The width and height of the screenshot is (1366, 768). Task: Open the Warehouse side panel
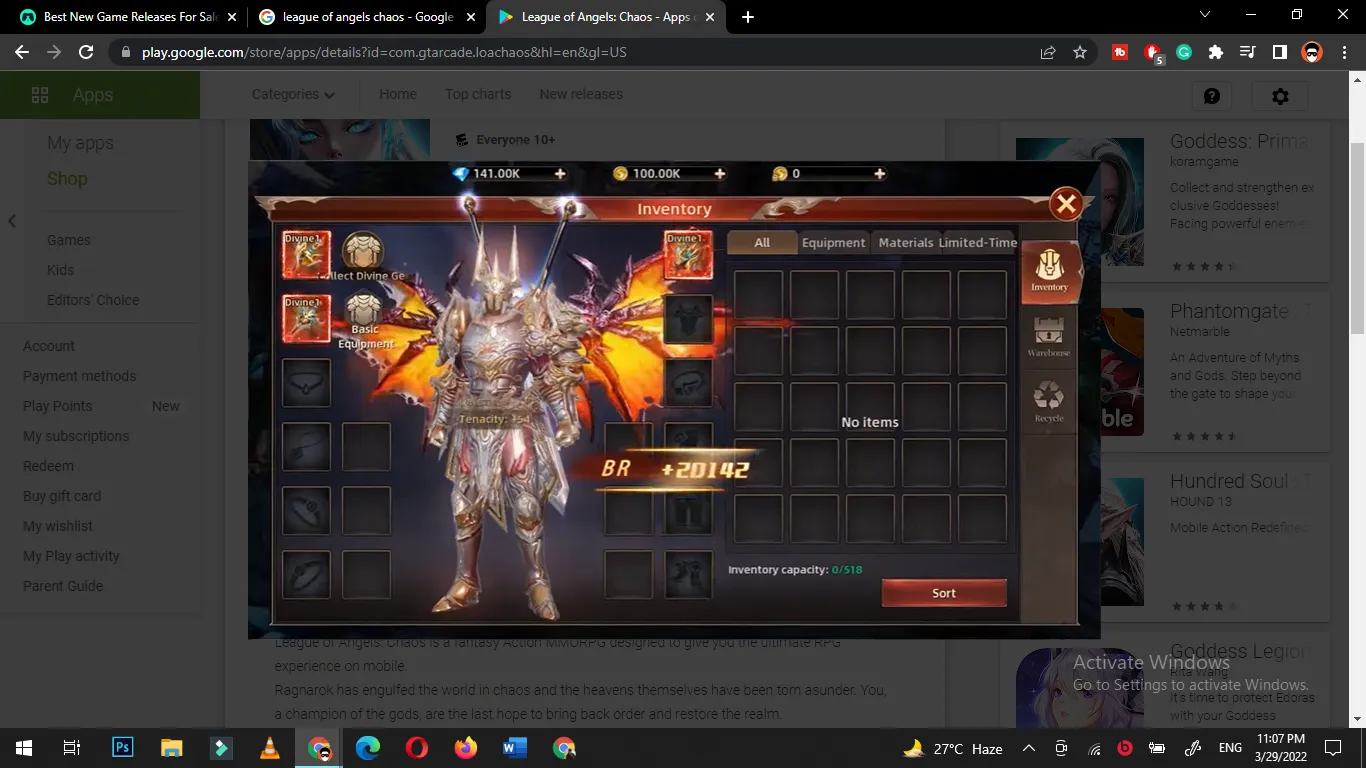tap(1049, 337)
